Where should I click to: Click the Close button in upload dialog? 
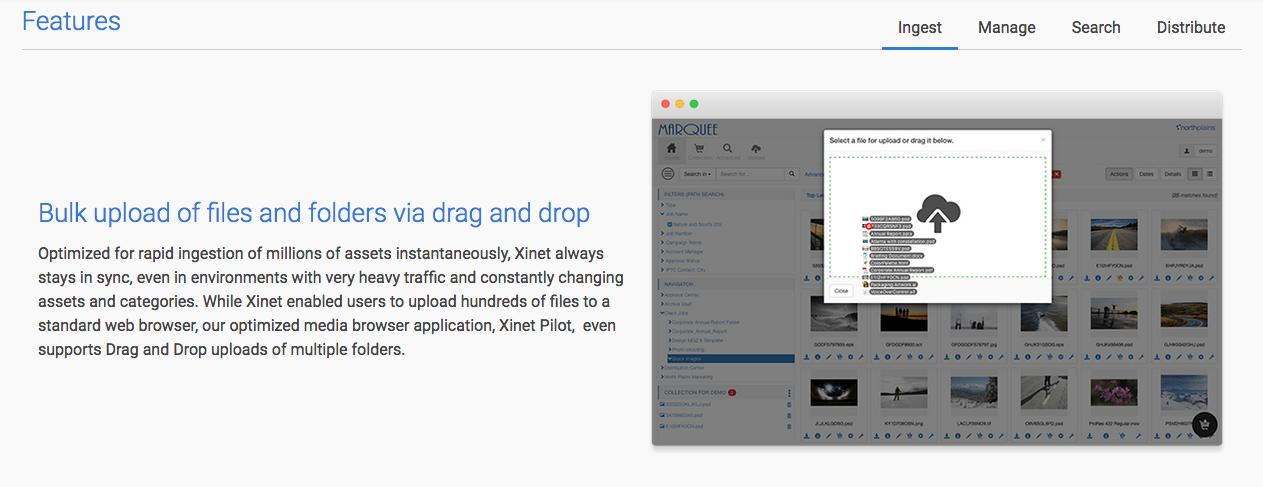pyautogui.click(x=841, y=291)
